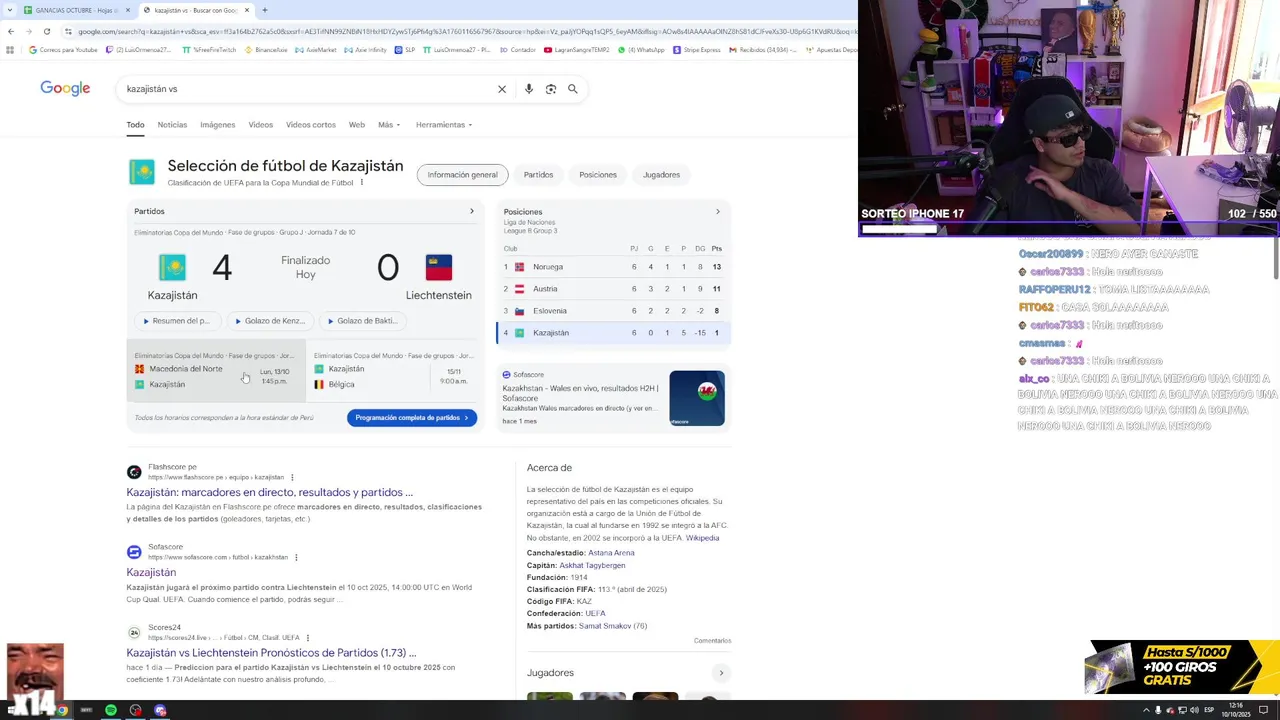Screen dimensions: 1280x720
Task: Click the Astana Arena stadium link
Action: pyautogui.click(x=611, y=553)
